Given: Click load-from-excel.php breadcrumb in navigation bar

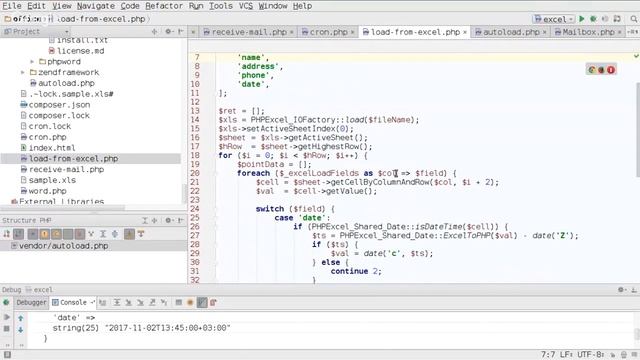Looking at the screenshot, I should (x=100, y=19).
